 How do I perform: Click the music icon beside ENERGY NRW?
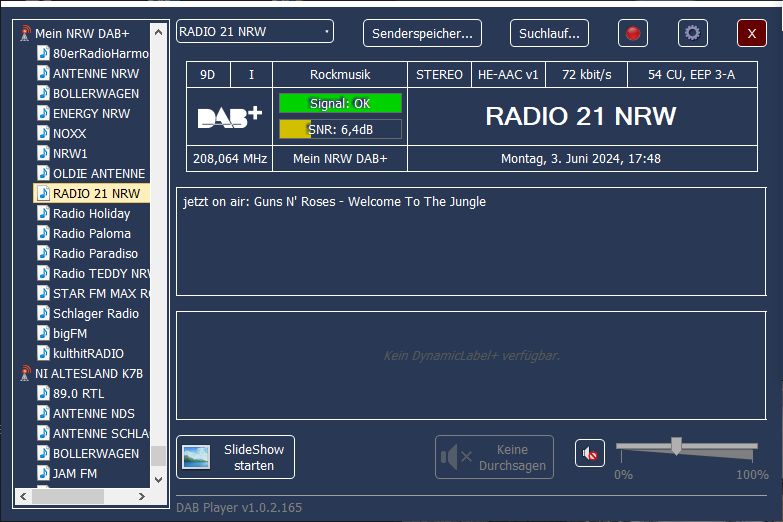43,113
